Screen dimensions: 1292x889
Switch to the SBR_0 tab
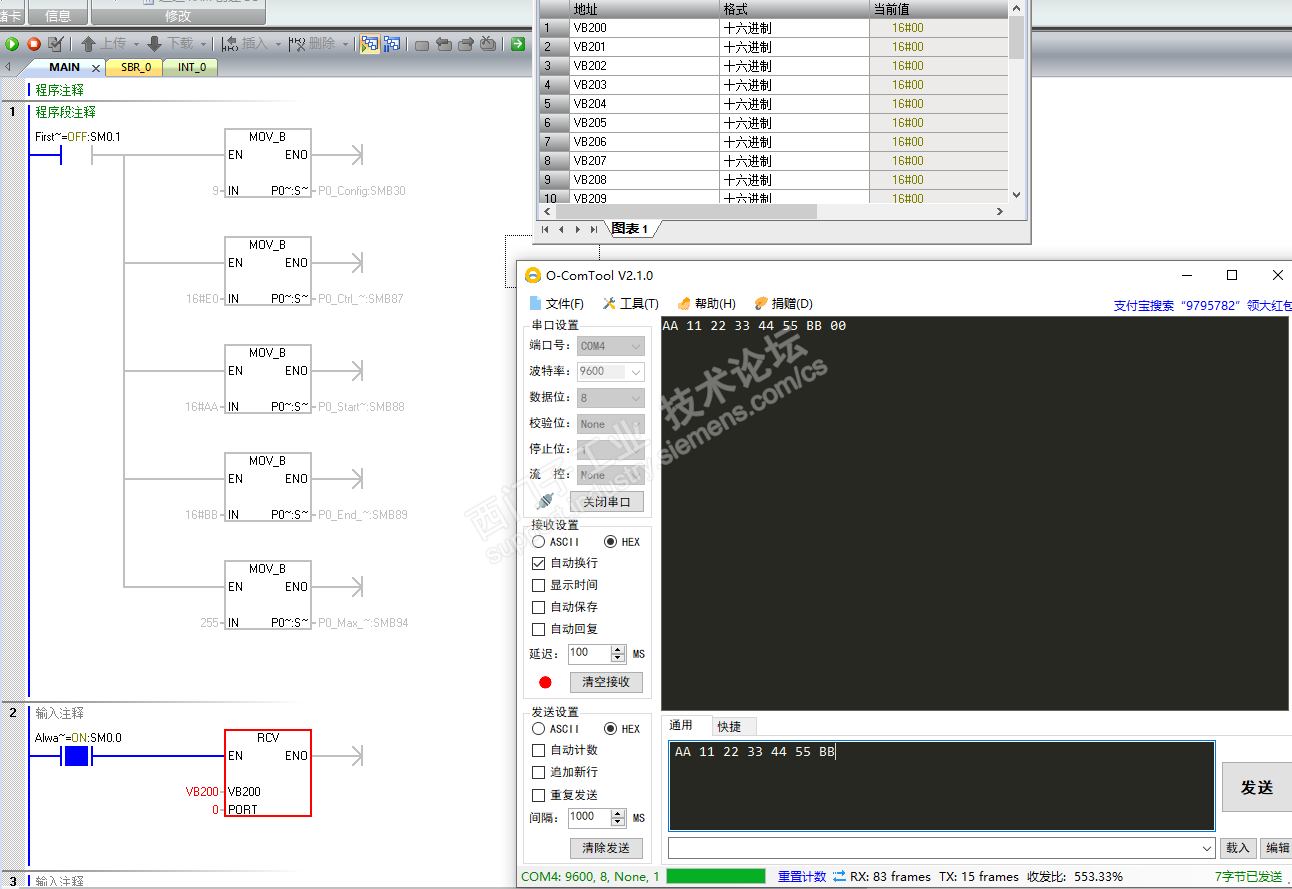[x=136, y=68]
